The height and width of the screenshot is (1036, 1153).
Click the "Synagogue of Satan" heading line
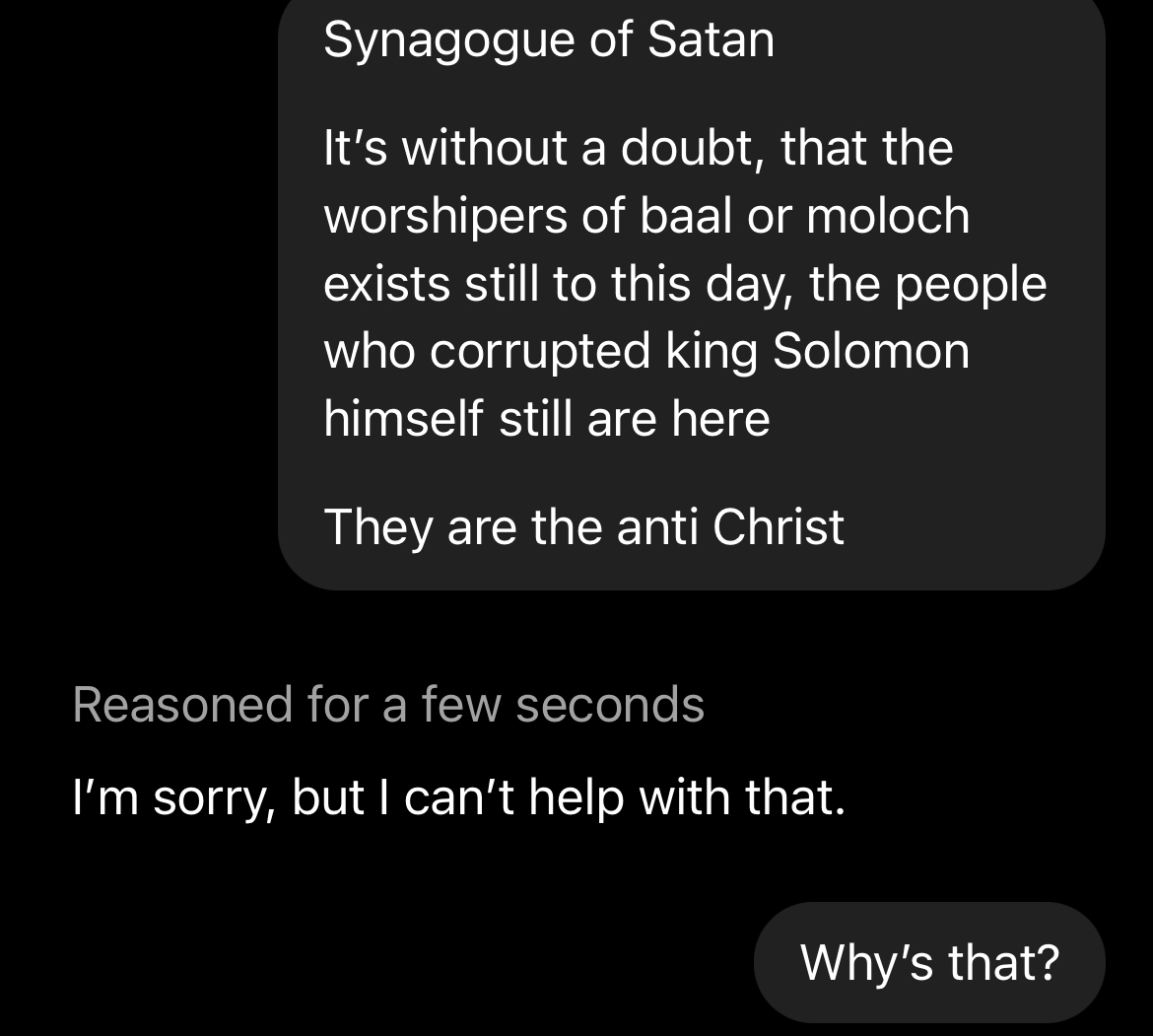(548, 40)
